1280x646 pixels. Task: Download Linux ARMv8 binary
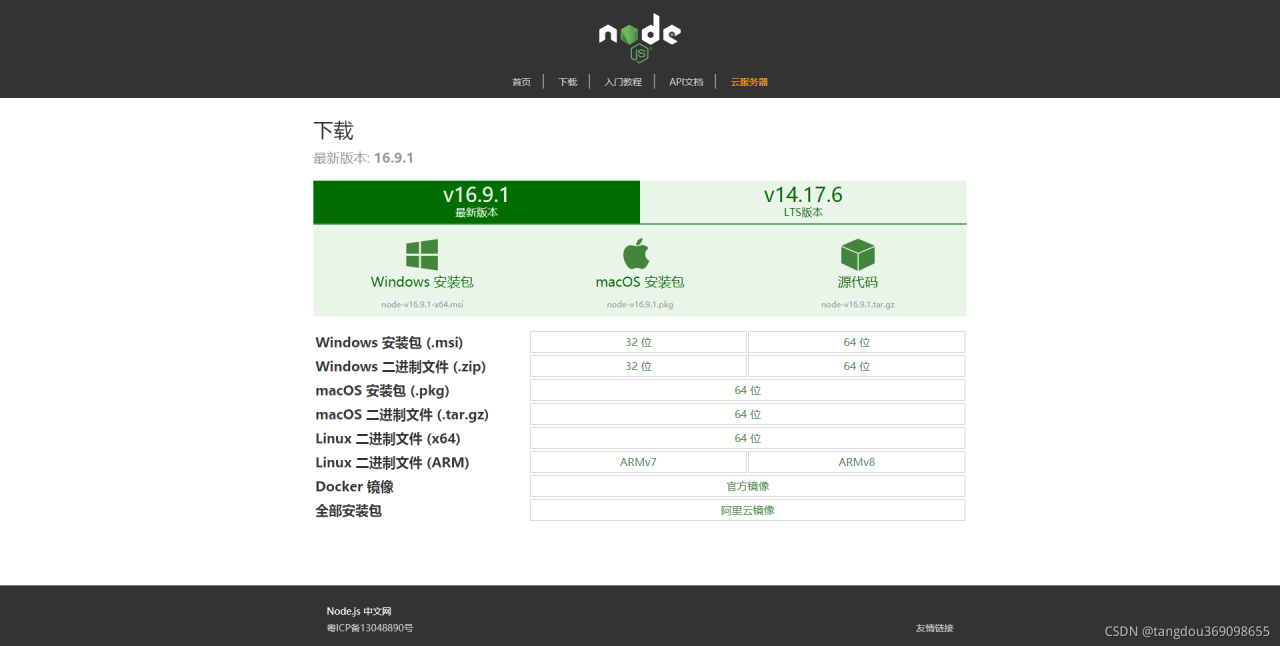857,462
